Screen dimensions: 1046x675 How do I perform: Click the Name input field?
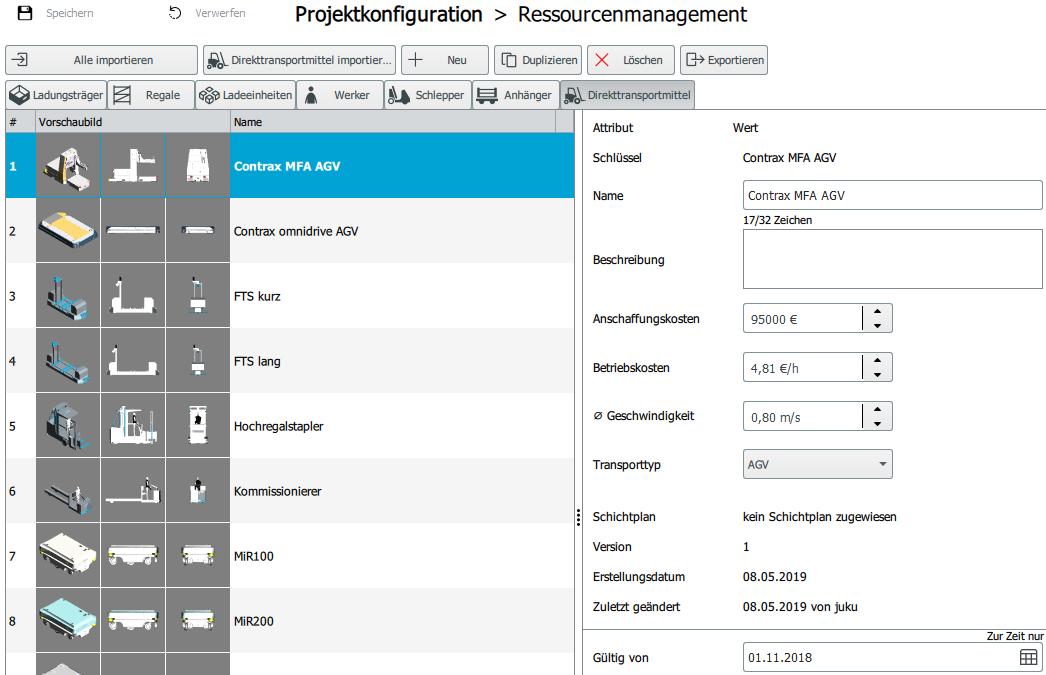892,195
